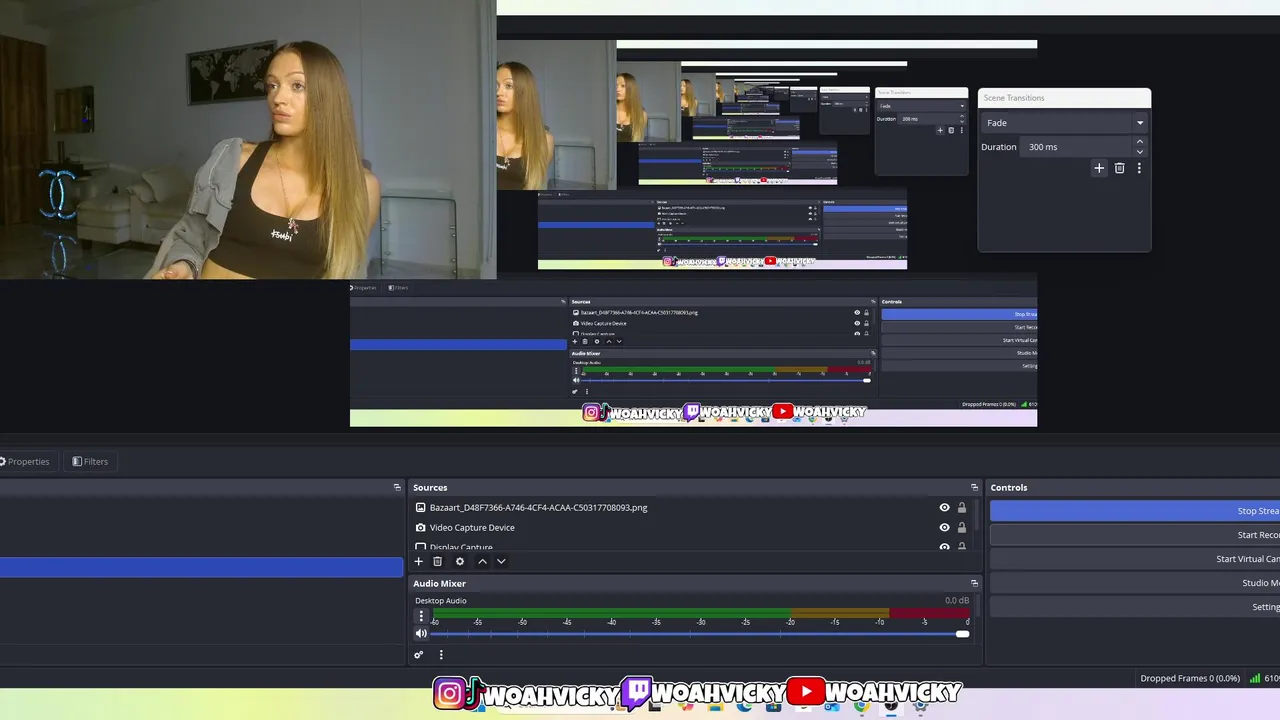Click the Sources panel header
This screenshot has height=720, width=1280.
[694, 487]
